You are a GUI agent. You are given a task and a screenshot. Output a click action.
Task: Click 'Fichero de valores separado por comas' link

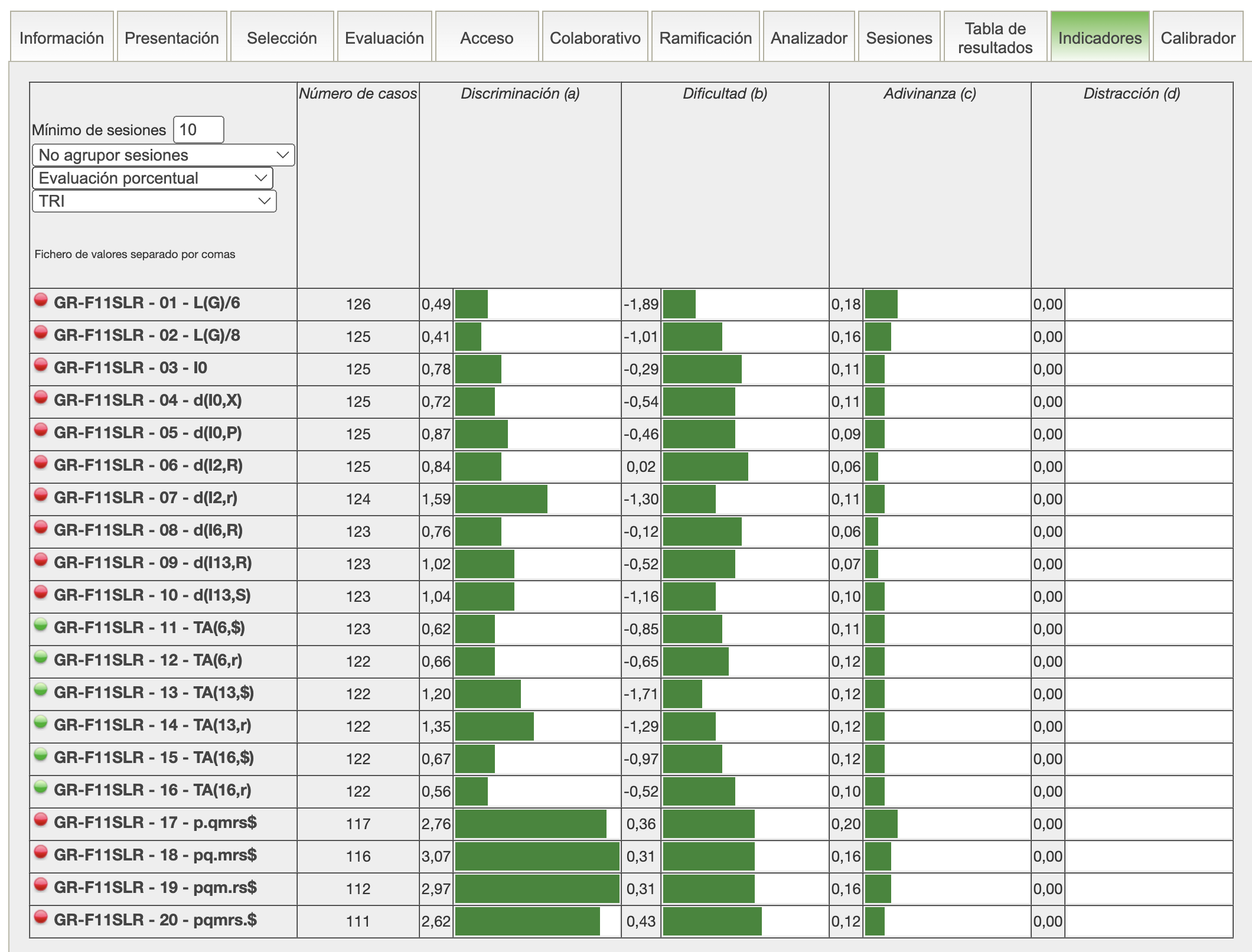(135, 255)
